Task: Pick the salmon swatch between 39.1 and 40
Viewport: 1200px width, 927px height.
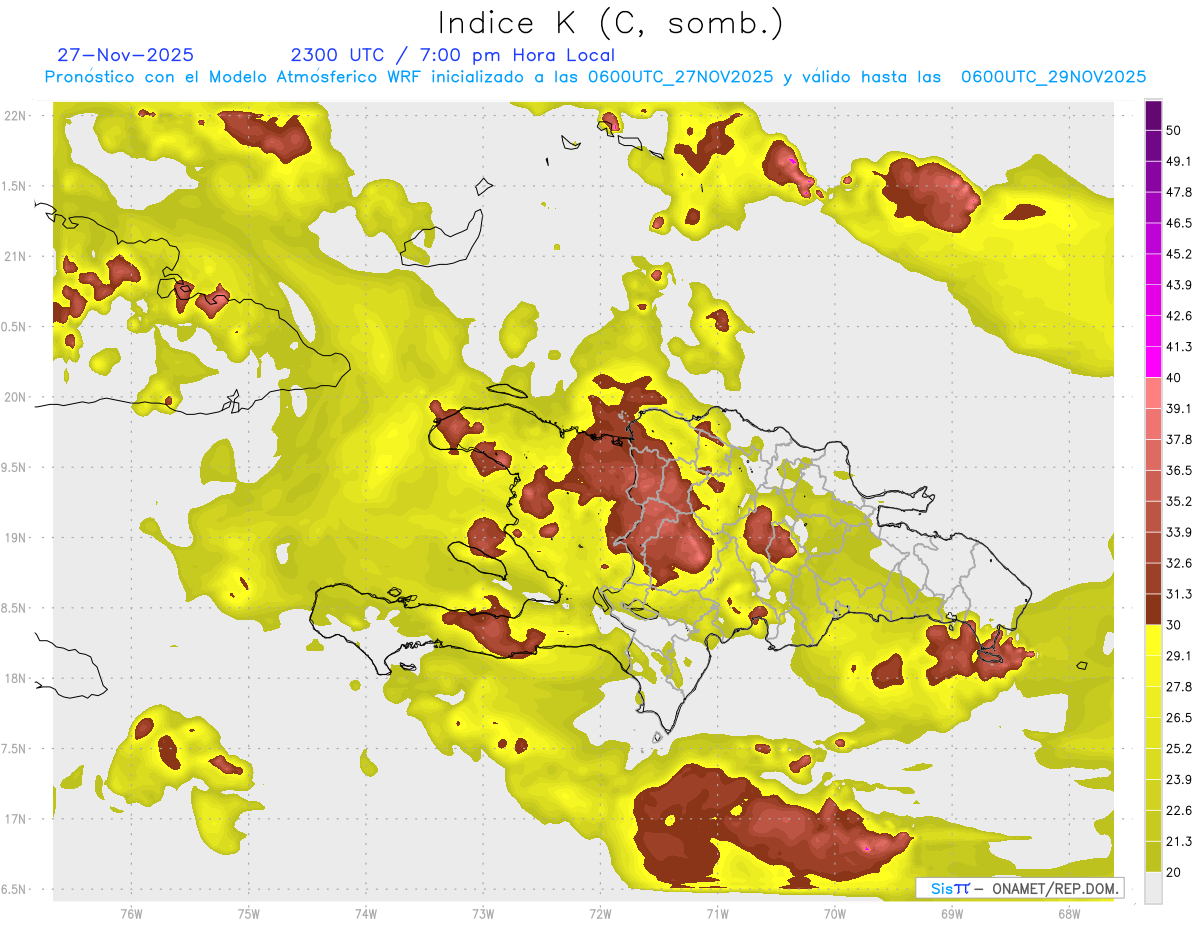Action: click(x=1153, y=393)
